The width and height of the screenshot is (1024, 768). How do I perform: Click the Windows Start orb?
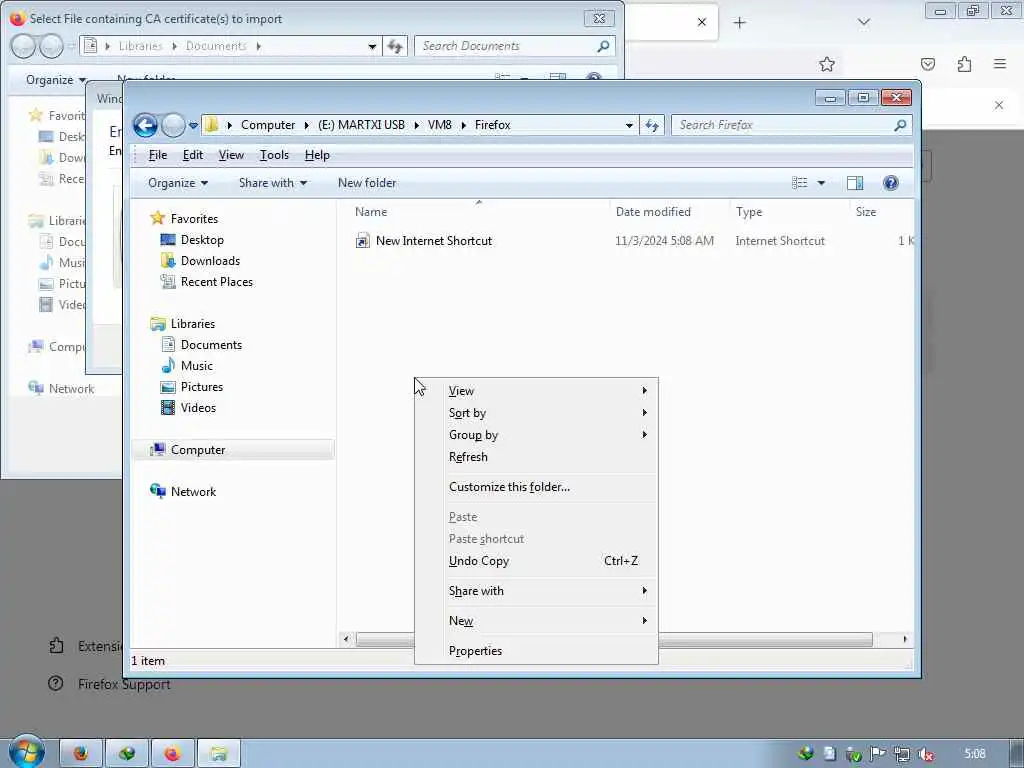tap(26, 751)
